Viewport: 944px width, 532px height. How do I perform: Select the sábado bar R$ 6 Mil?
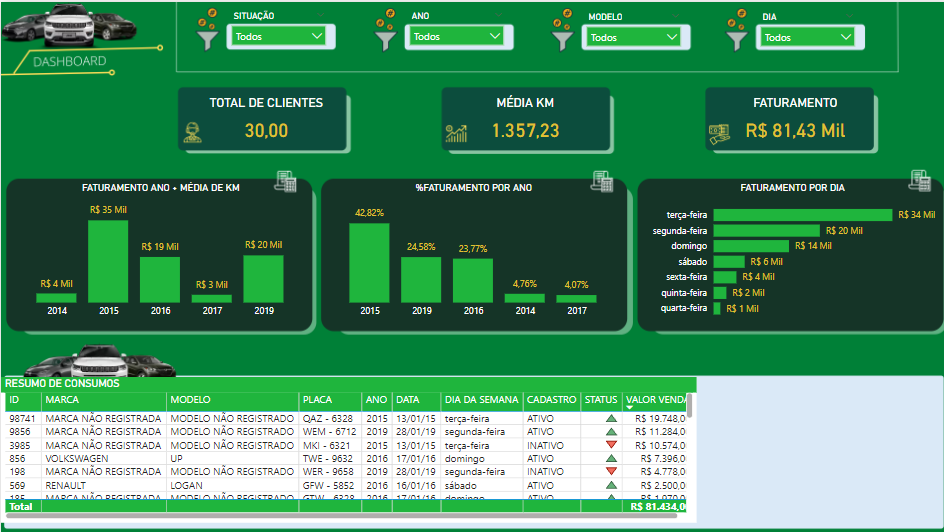point(729,262)
